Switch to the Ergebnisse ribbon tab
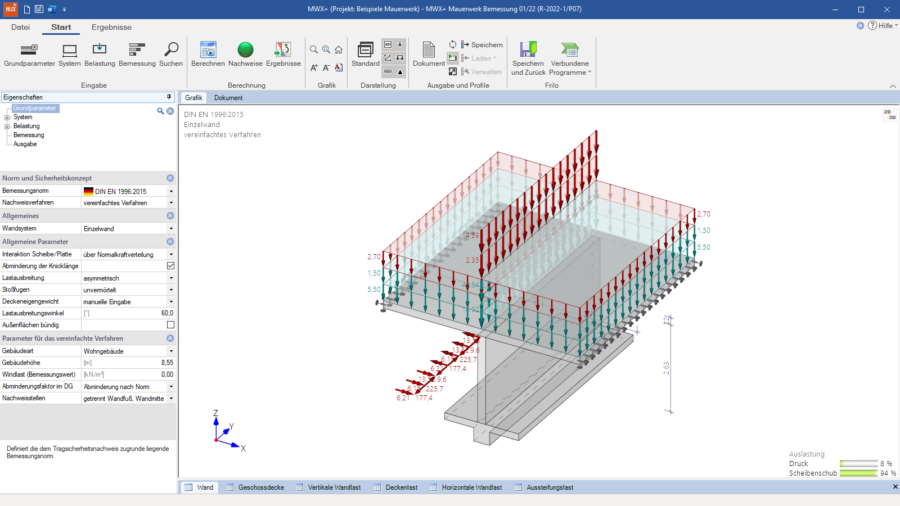This screenshot has width=900, height=506. 111,27
